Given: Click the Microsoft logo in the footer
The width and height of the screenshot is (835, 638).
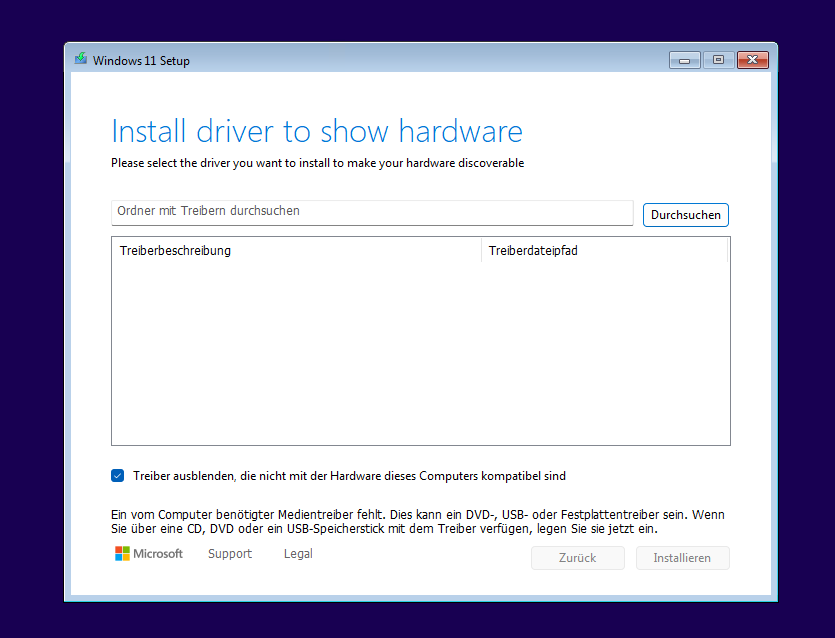Looking at the screenshot, I should point(149,554).
